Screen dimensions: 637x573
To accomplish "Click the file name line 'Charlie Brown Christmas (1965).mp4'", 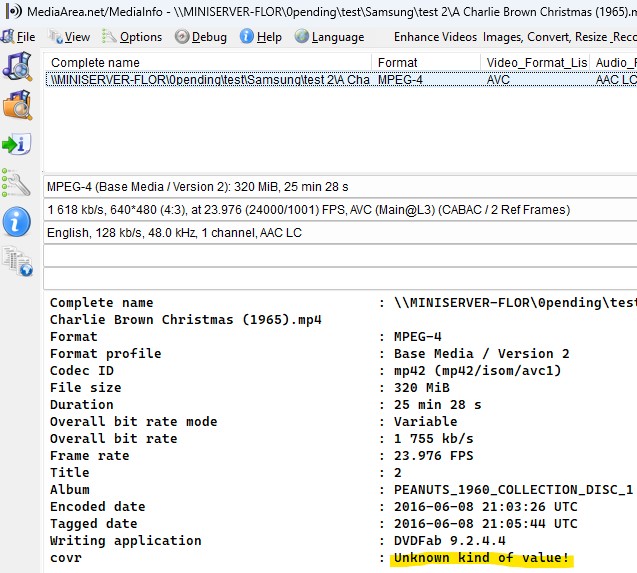I will [x=186, y=320].
